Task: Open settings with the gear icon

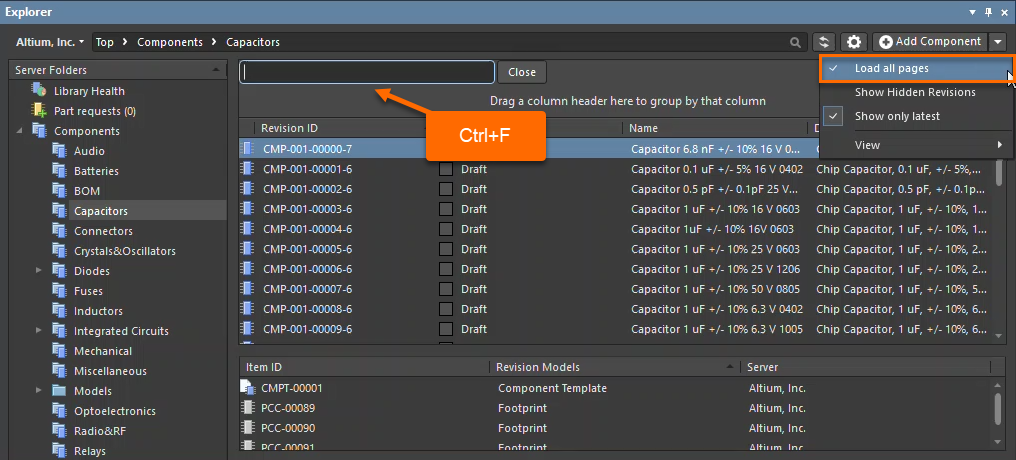Action: click(854, 42)
